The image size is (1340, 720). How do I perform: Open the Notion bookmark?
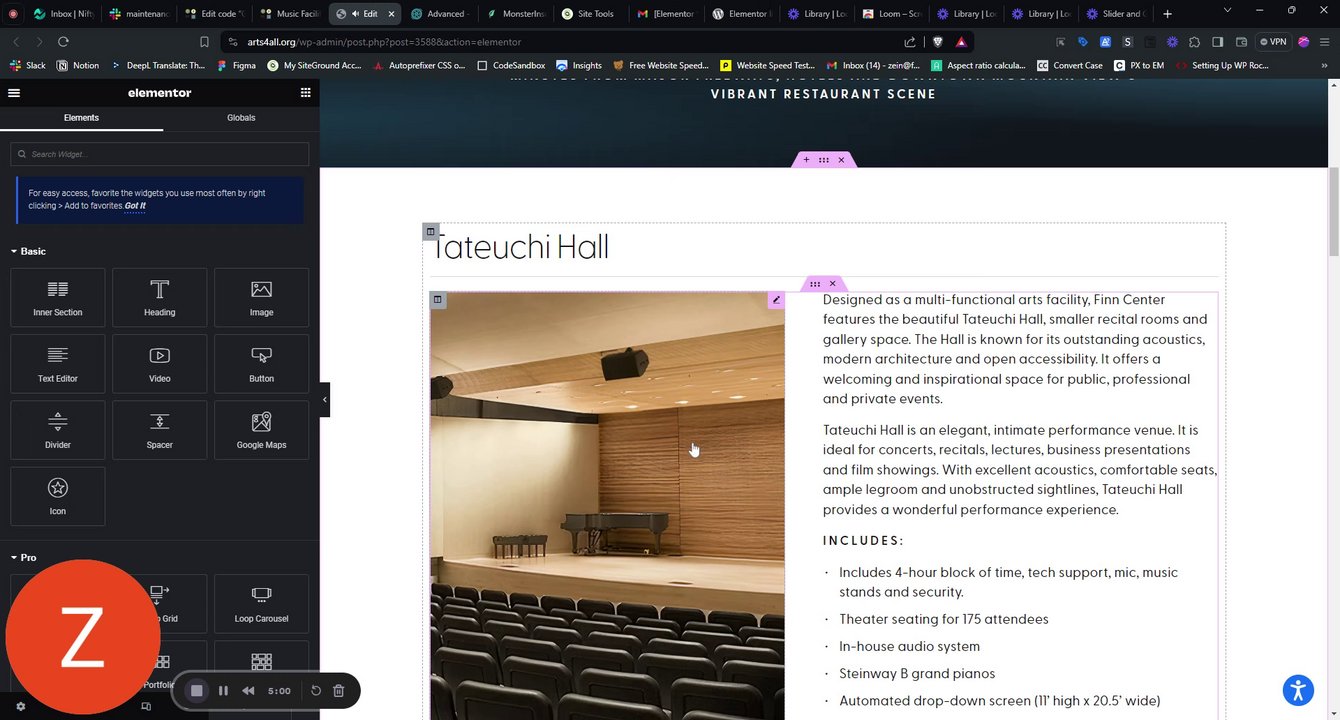click(x=78, y=65)
